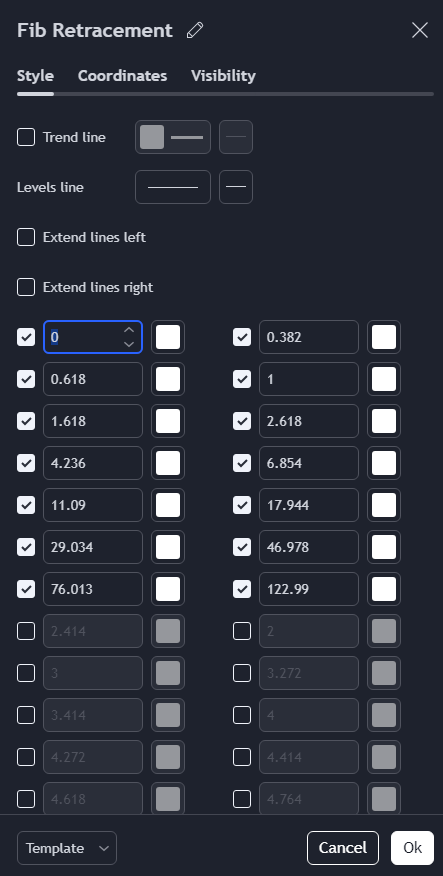Uncheck the 0.618 level checkbox

(26, 379)
